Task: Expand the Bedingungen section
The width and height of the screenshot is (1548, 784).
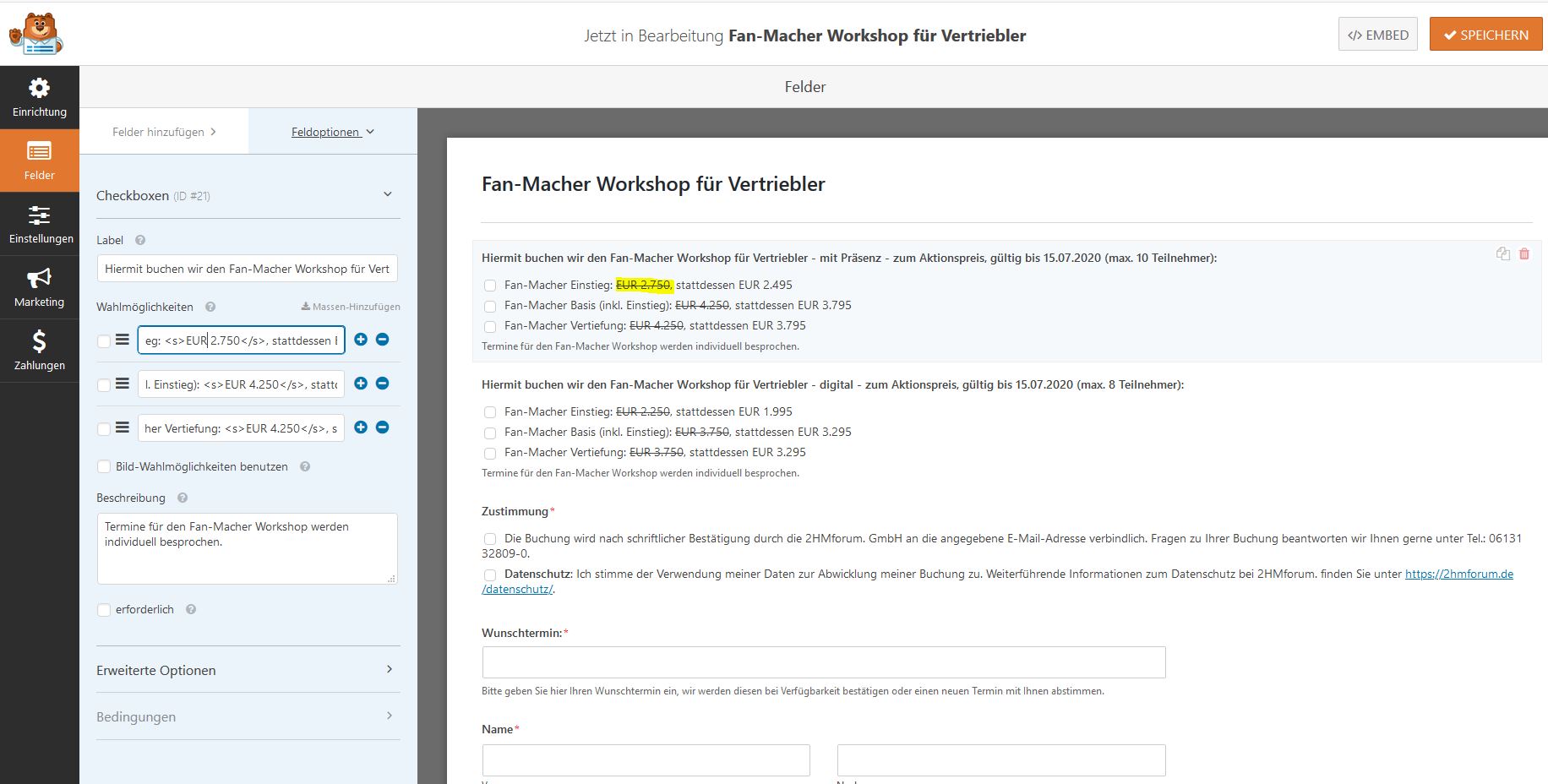Action: coord(248,716)
